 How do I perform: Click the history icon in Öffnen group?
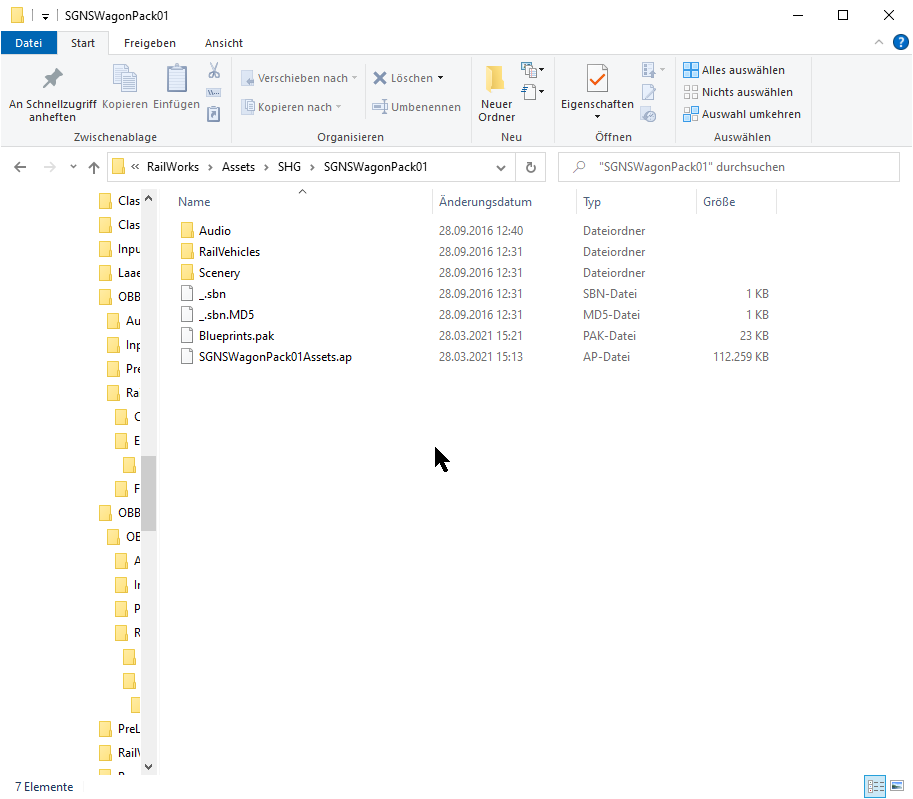649,115
